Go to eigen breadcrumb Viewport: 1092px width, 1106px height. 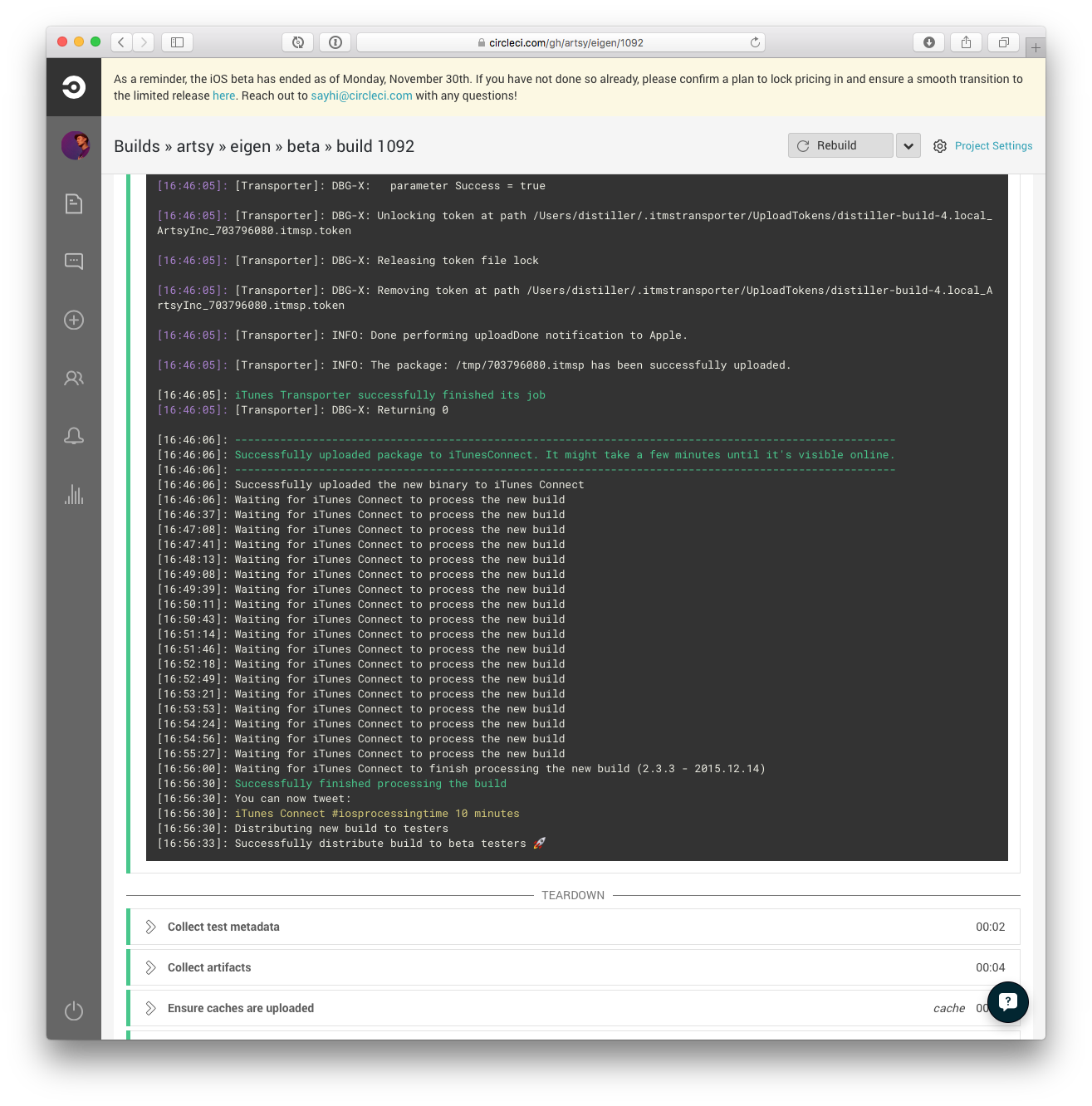[250, 146]
